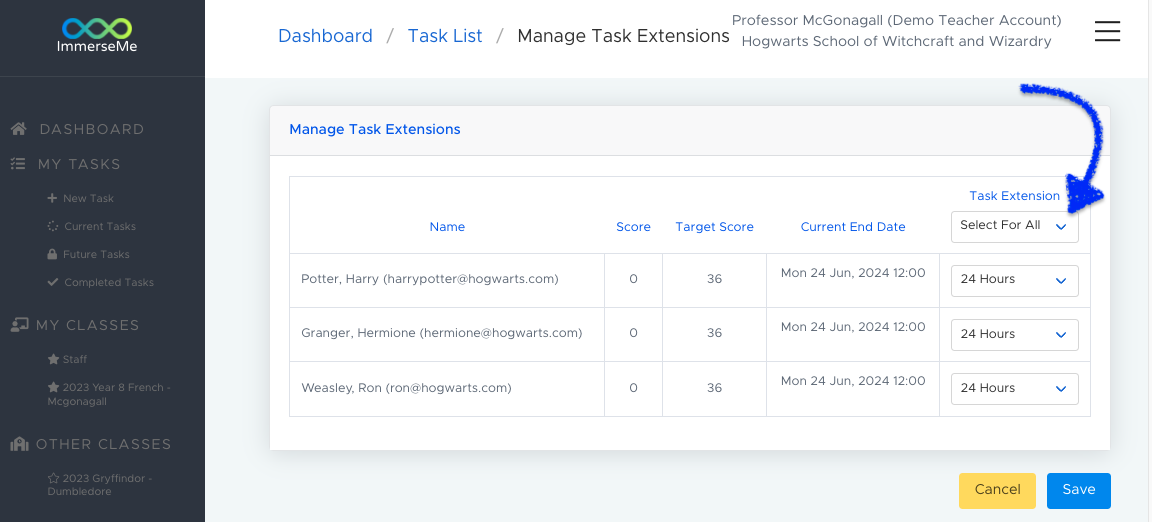Open the Select For All extension dropdown
Screen dimensions: 1152x522
click(x=1015, y=226)
